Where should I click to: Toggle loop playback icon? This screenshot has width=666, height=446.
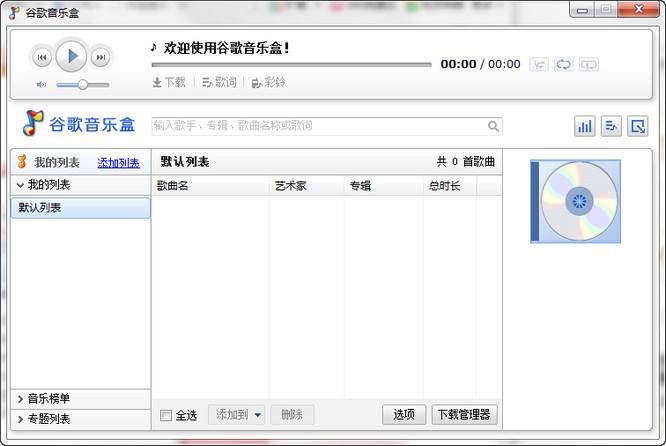564,65
